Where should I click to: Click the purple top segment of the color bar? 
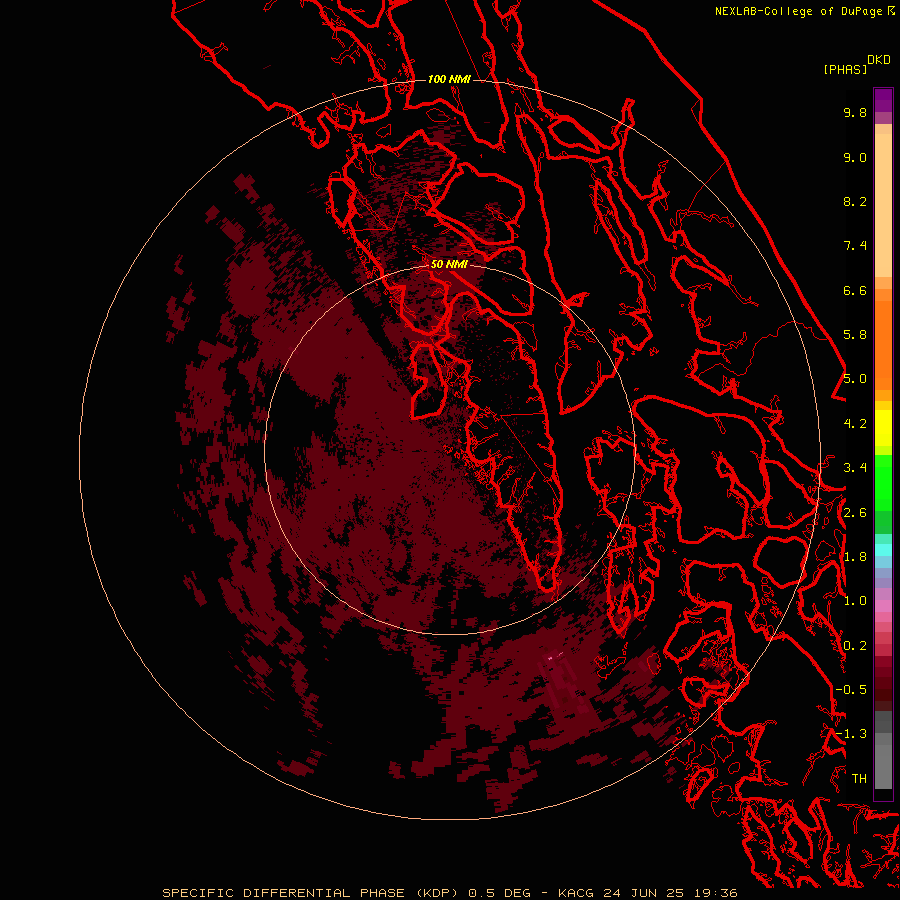(883, 101)
